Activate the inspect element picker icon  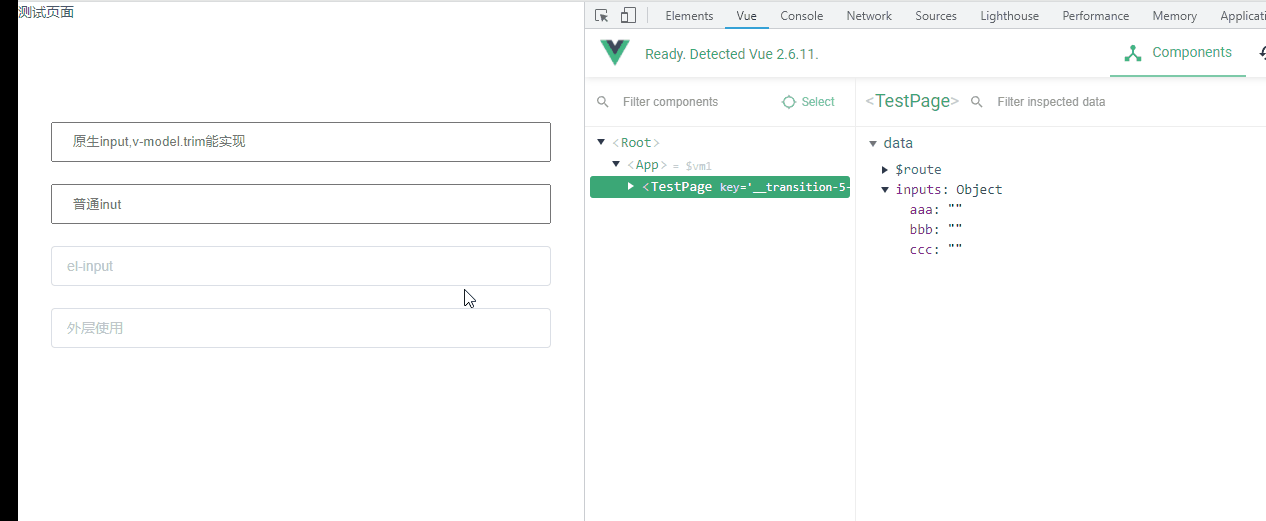pyautogui.click(x=601, y=15)
